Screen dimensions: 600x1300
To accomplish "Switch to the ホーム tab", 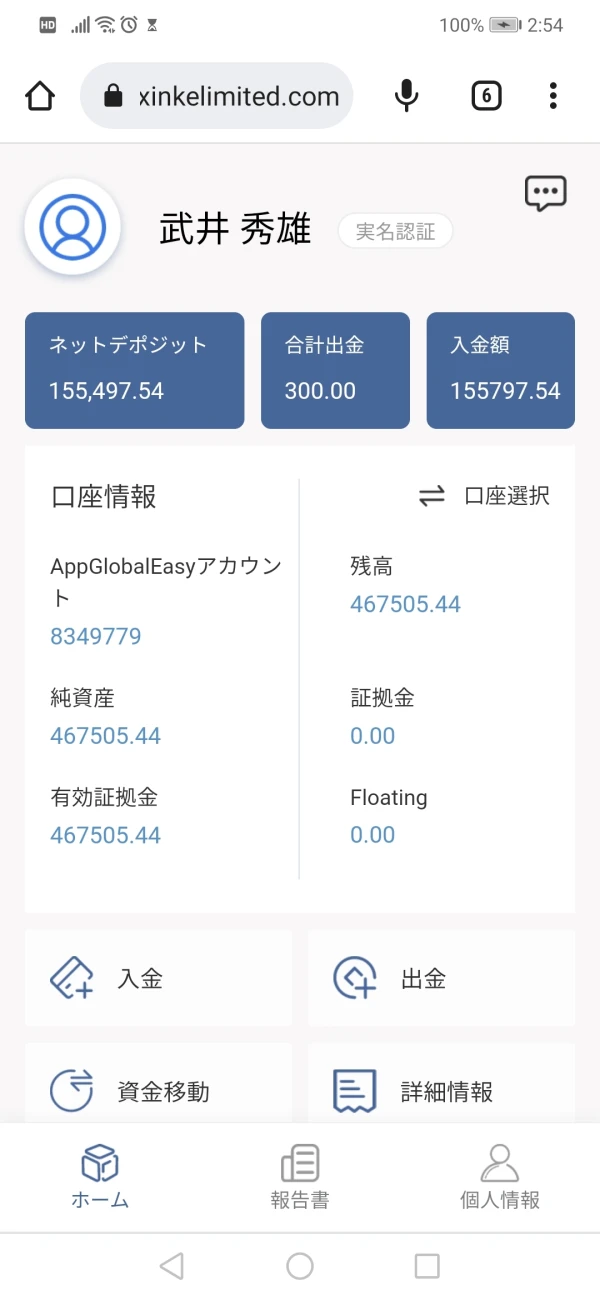I will [100, 1177].
